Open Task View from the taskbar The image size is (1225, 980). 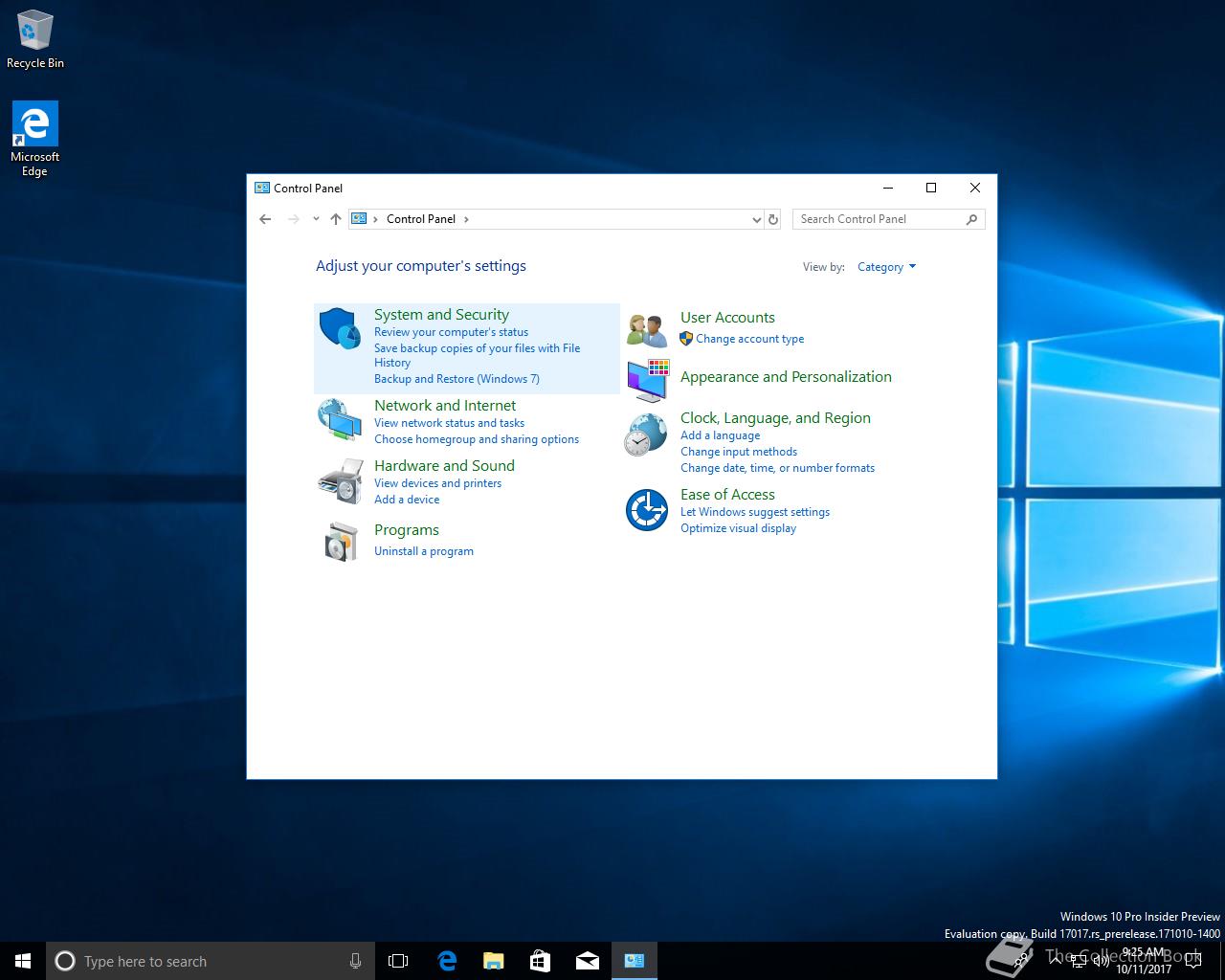pos(398,961)
